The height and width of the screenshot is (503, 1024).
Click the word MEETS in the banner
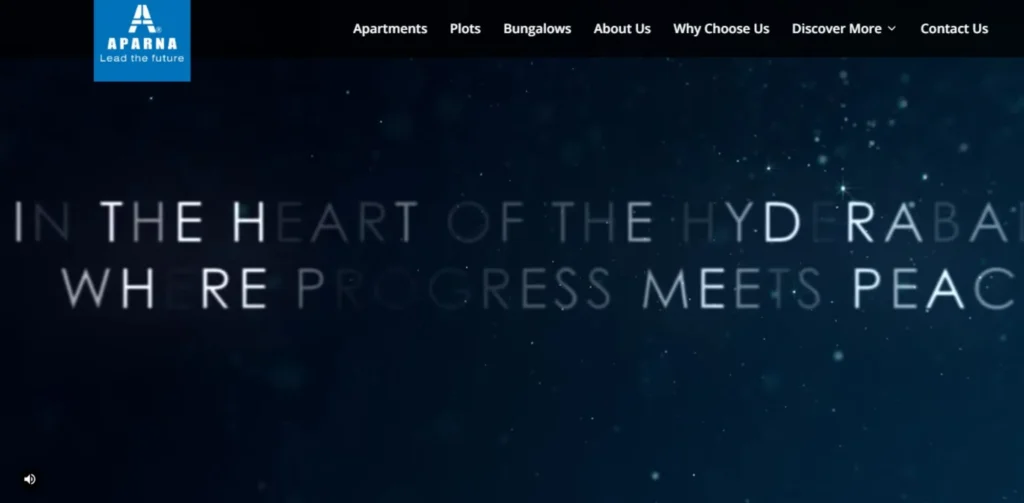tap(732, 288)
